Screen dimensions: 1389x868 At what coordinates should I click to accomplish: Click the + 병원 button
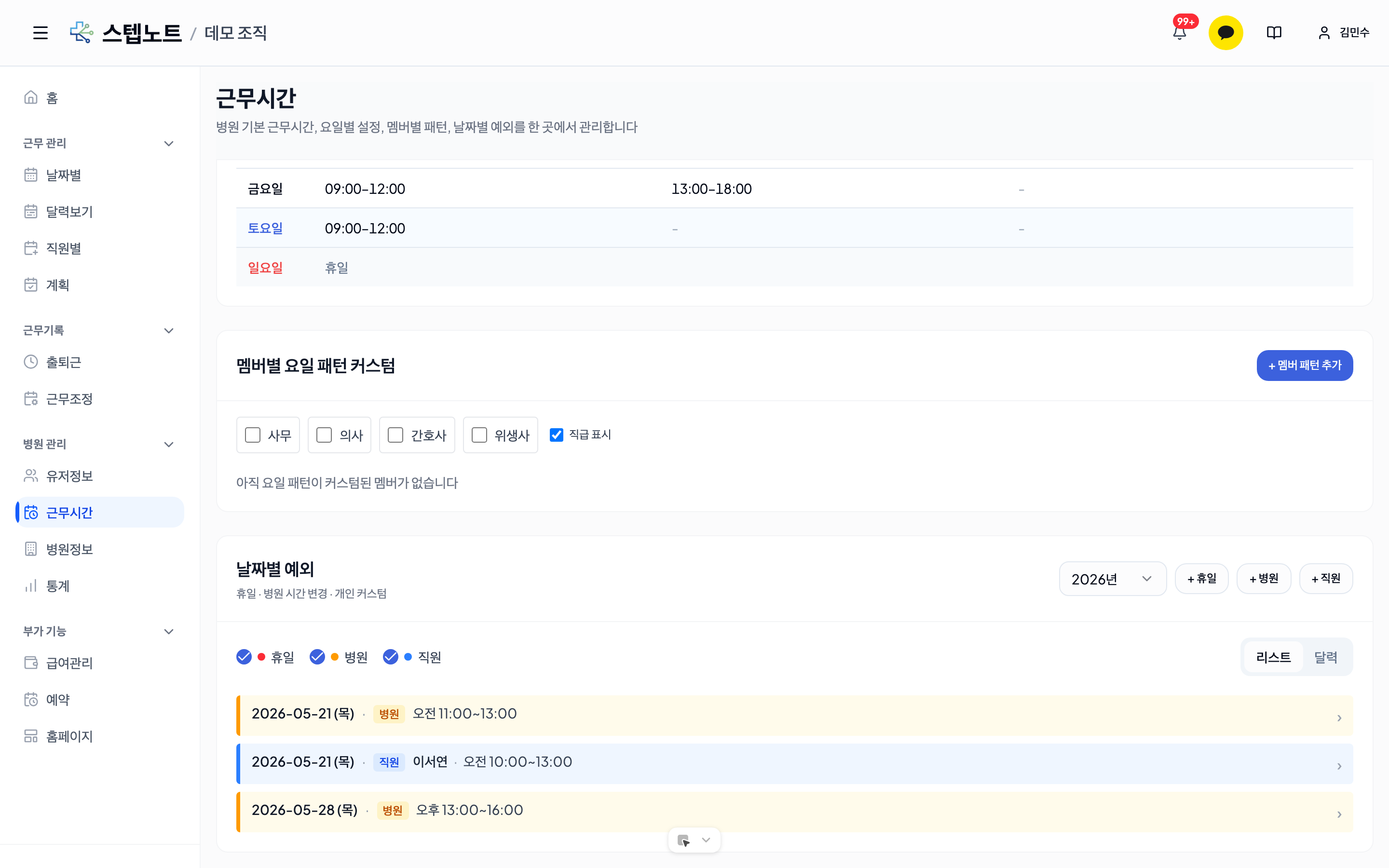[x=1263, y=579]
